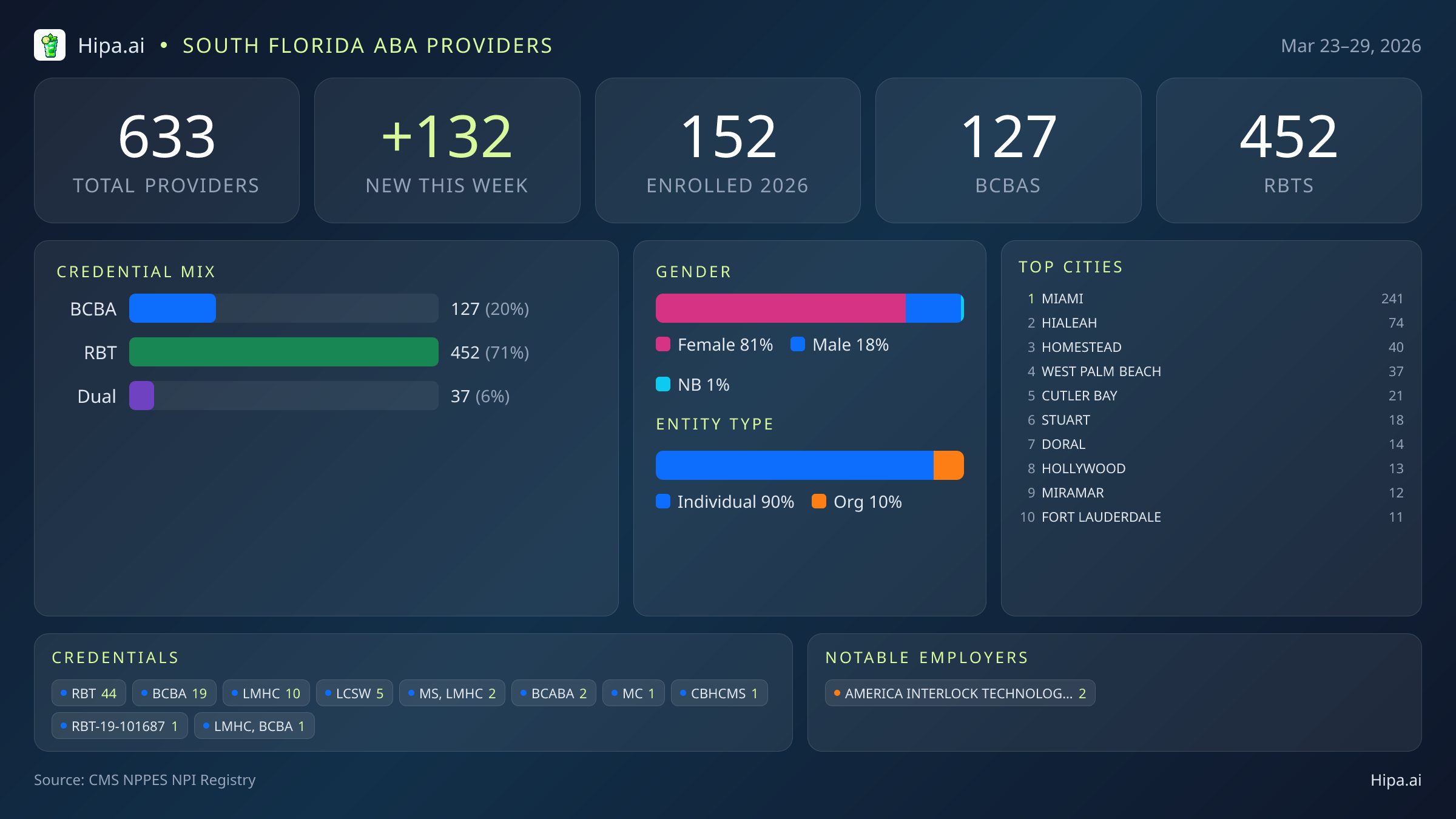Open the Gender section header
Screen dimensions: 1456x819
coord(693,271)
